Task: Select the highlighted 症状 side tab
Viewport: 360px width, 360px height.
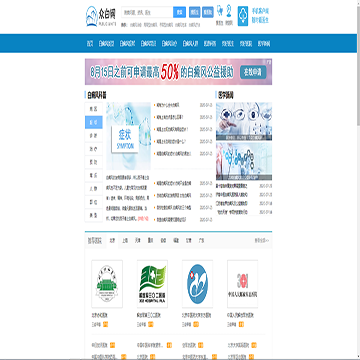Action: [x=94, y=122]
